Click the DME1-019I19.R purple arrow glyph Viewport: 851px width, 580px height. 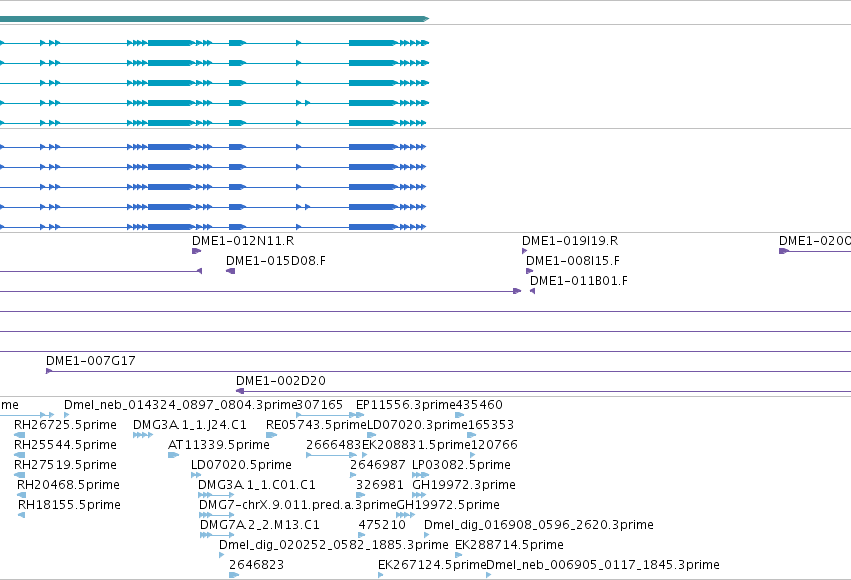[x=524, y=251]
